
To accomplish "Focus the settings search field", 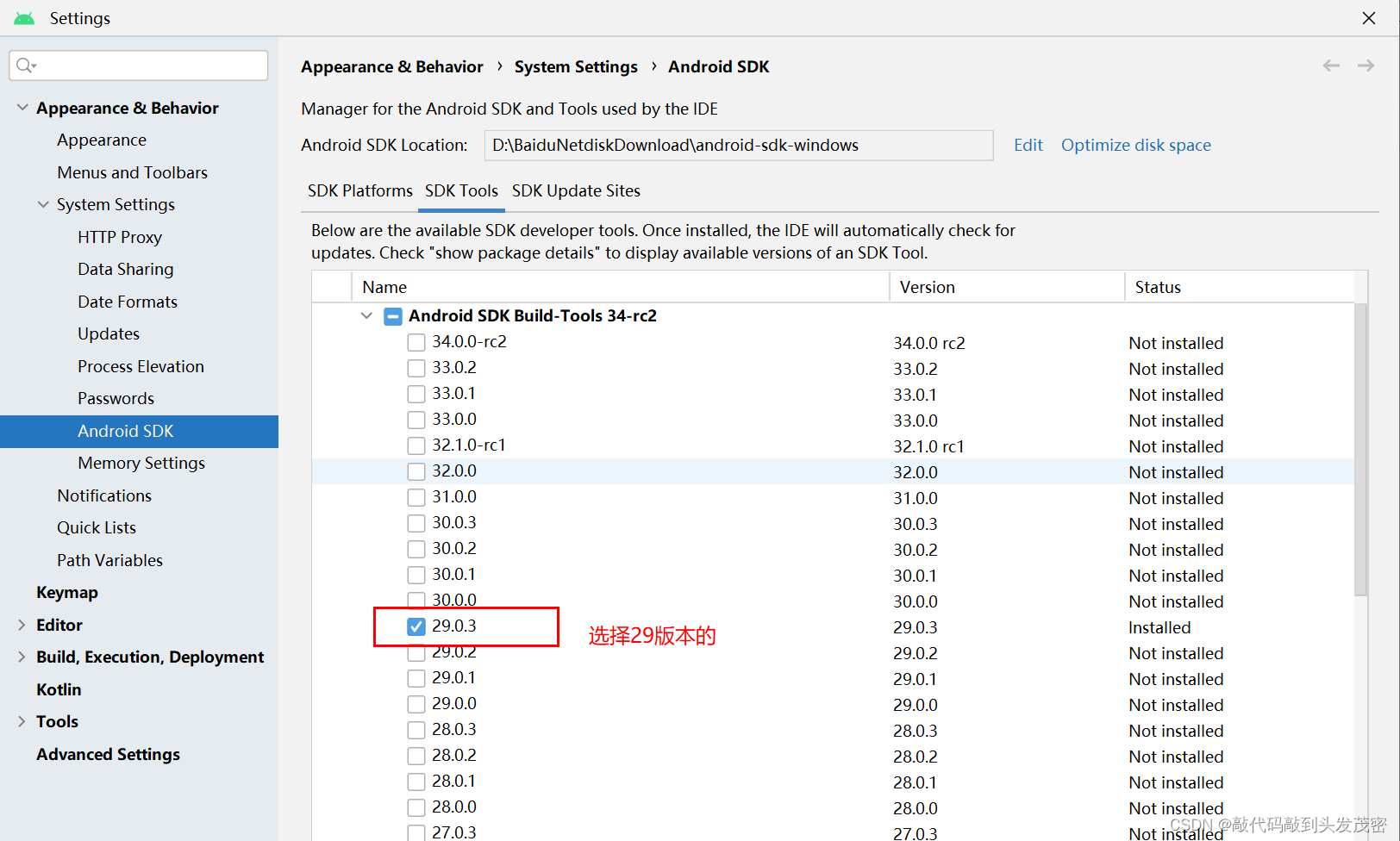I will 139,65.
